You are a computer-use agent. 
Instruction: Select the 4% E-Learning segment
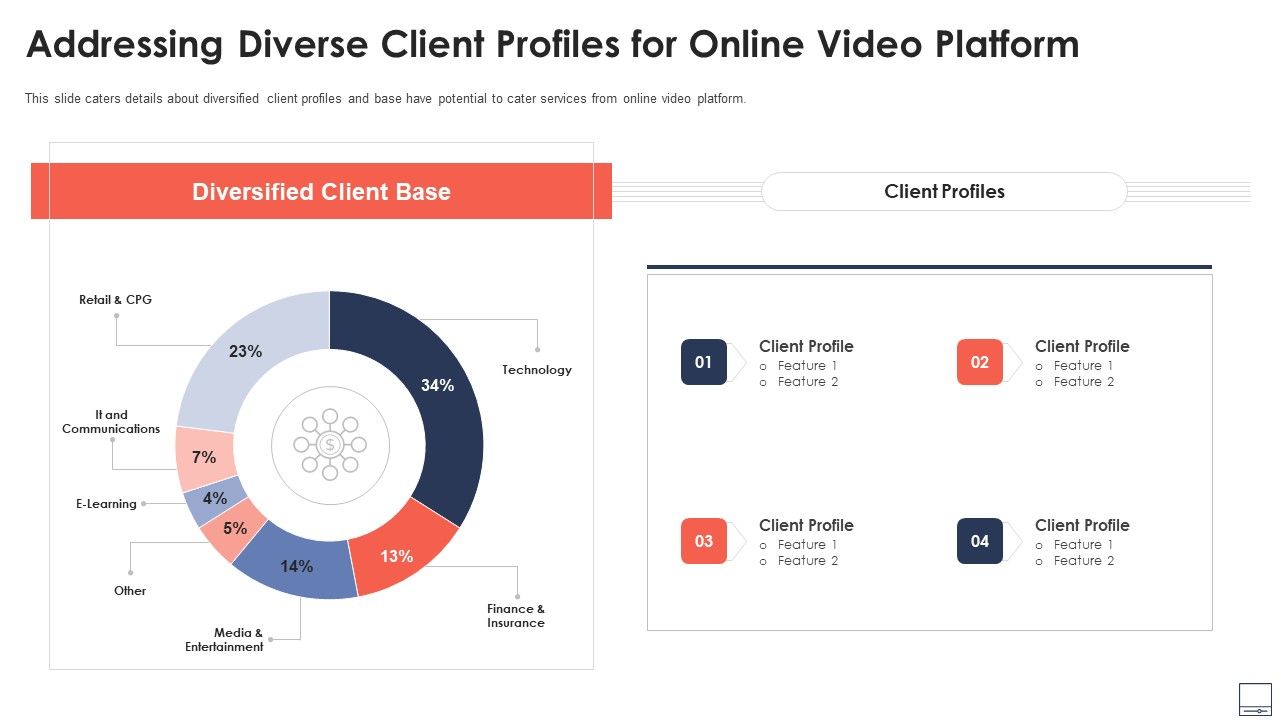click(215, 499)
